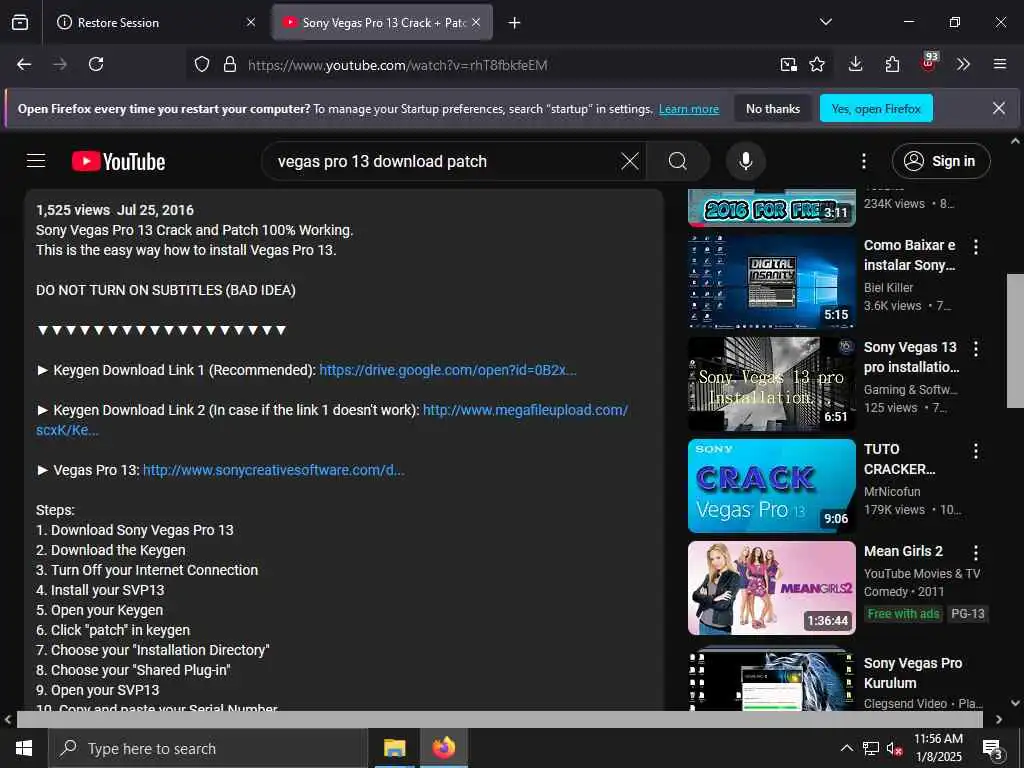Image resolution: width=1024 pixels, height=768 pixels.
Task: Click the Firefox taskbar icon
Action: point(443,748)
